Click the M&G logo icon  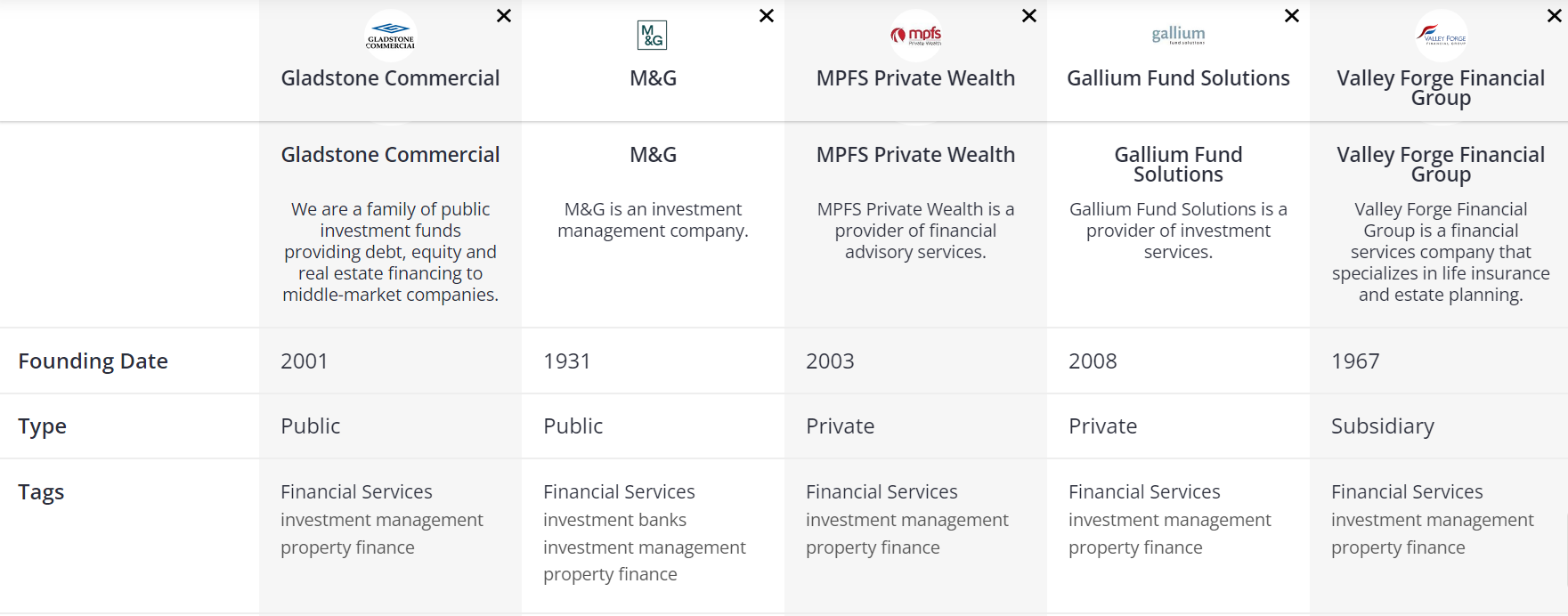pyautogui.click(x=653, y=36)
